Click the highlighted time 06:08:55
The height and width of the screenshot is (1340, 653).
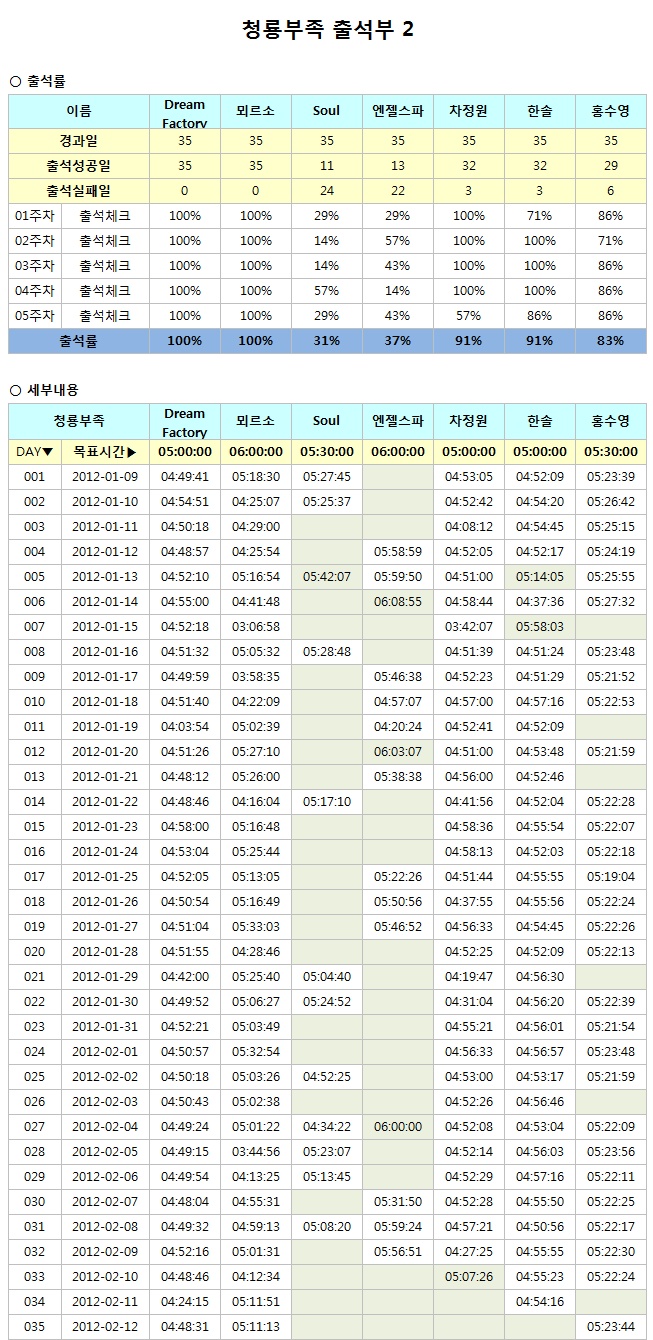[x=398, y=602]
